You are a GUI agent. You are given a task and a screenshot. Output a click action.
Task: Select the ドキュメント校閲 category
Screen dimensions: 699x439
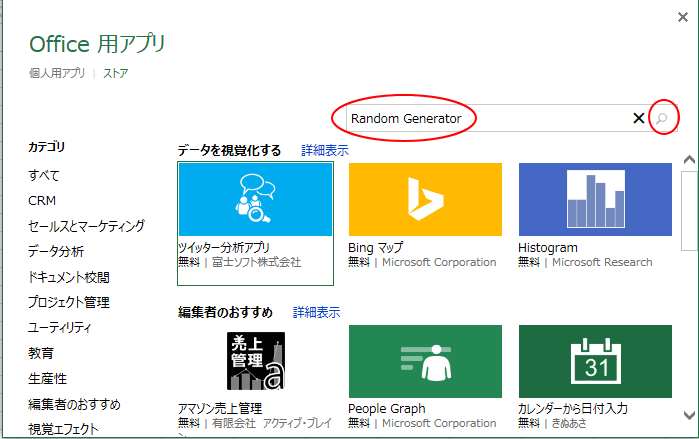pyautogui.click(x=69, y=277)
